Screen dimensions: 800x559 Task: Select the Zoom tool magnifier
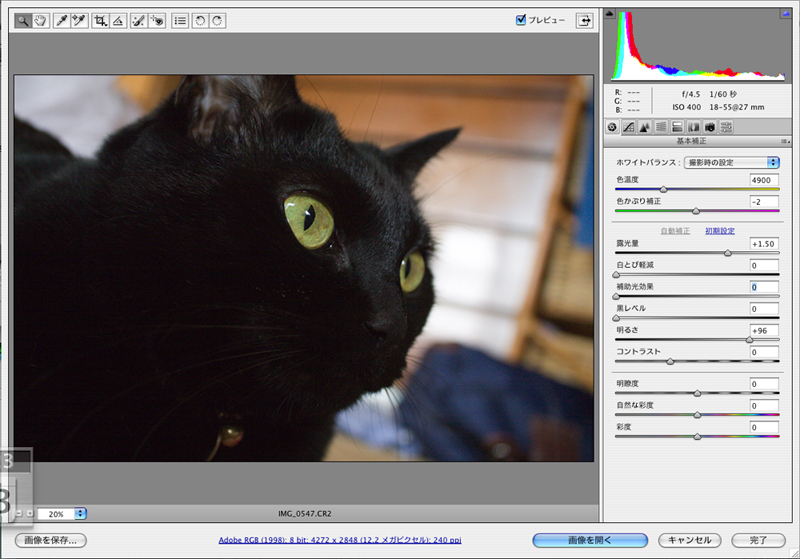pyautogui.click(x=23, y=21)
